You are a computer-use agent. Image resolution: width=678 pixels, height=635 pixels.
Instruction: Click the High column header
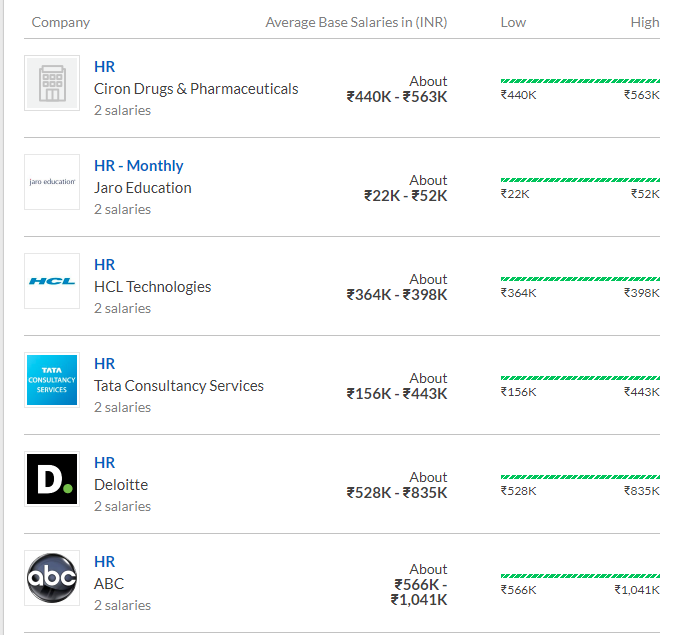[x=645, y=22]
